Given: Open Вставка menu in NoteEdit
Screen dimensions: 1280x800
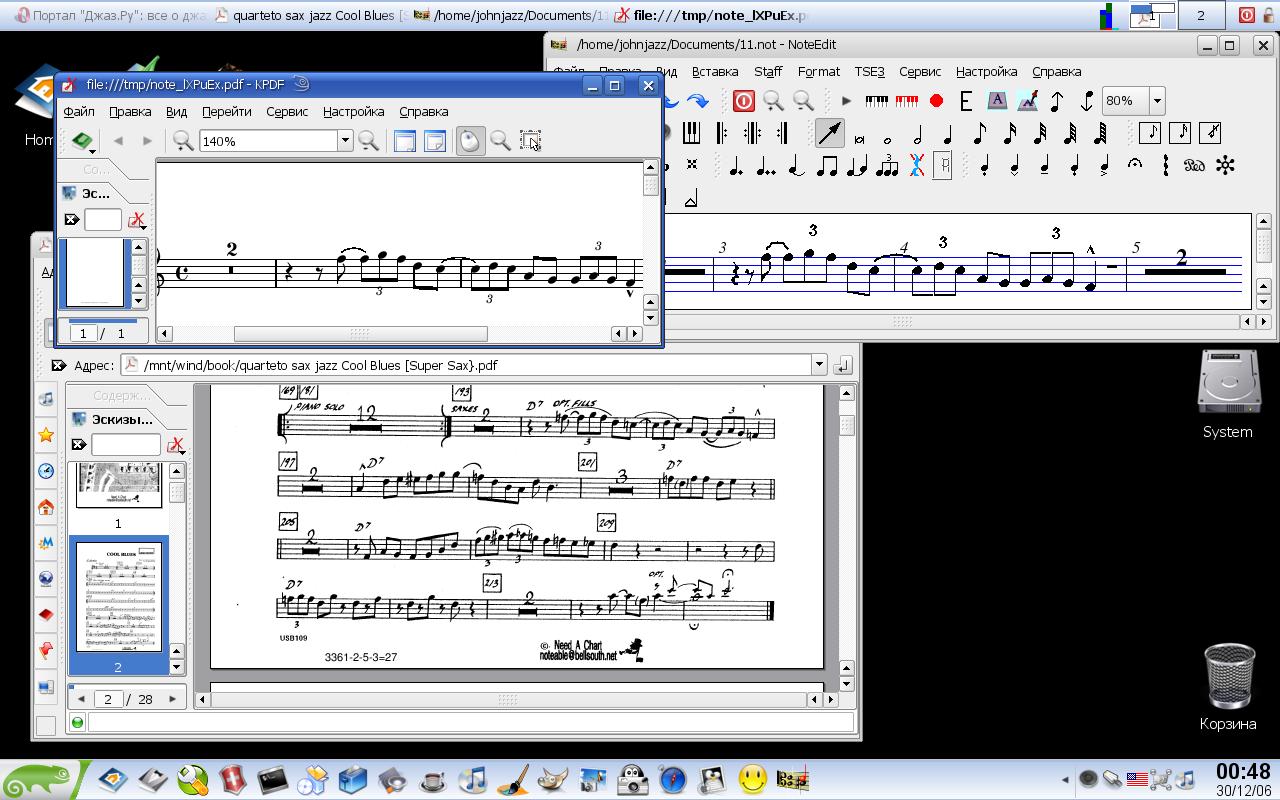Looking at the screenshot, I should tap(715, 71).
